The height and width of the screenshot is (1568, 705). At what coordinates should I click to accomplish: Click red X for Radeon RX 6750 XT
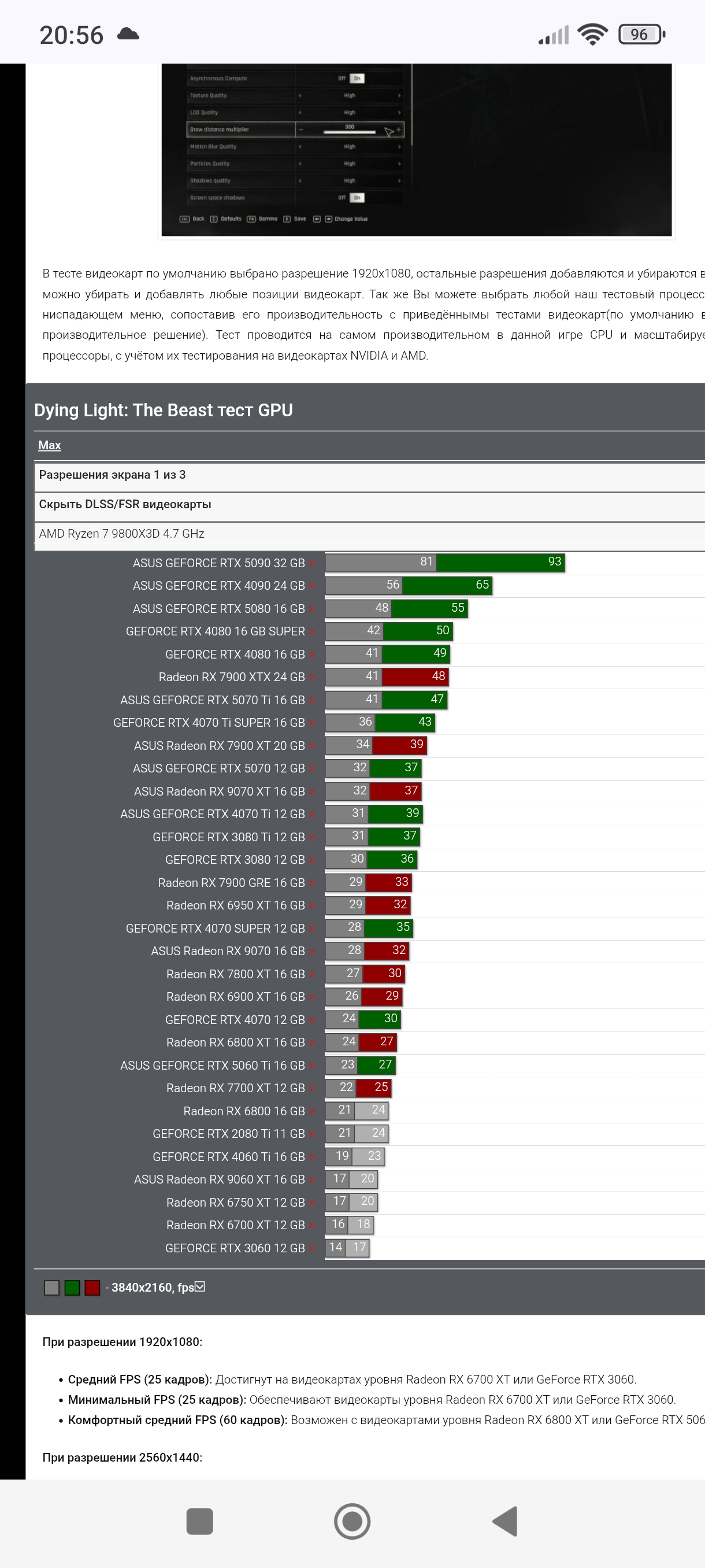(x=313, y=1203)
